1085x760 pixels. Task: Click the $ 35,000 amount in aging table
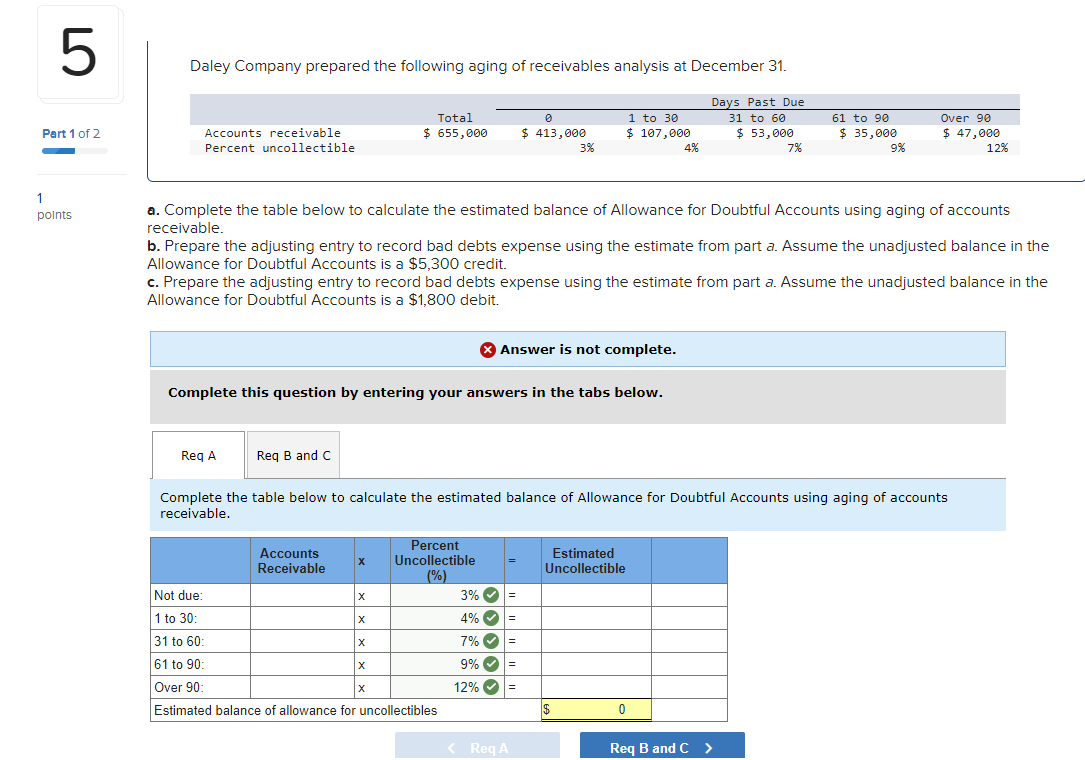[868, 133]
